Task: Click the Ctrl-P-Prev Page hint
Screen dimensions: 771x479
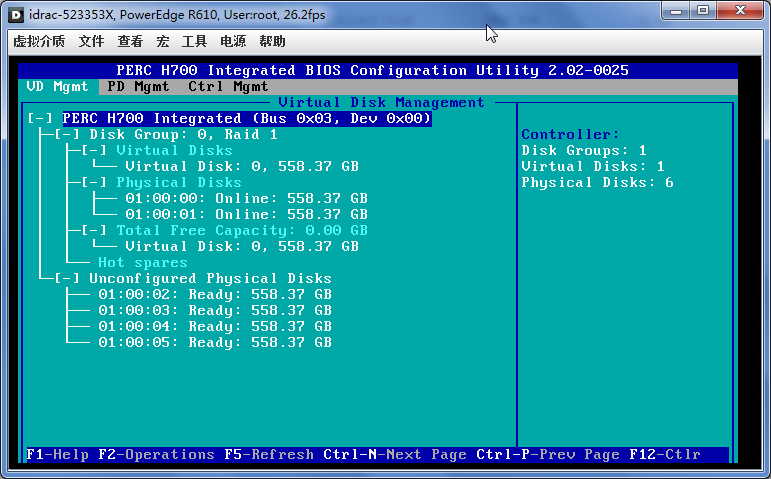Action: tap(548, 454)
